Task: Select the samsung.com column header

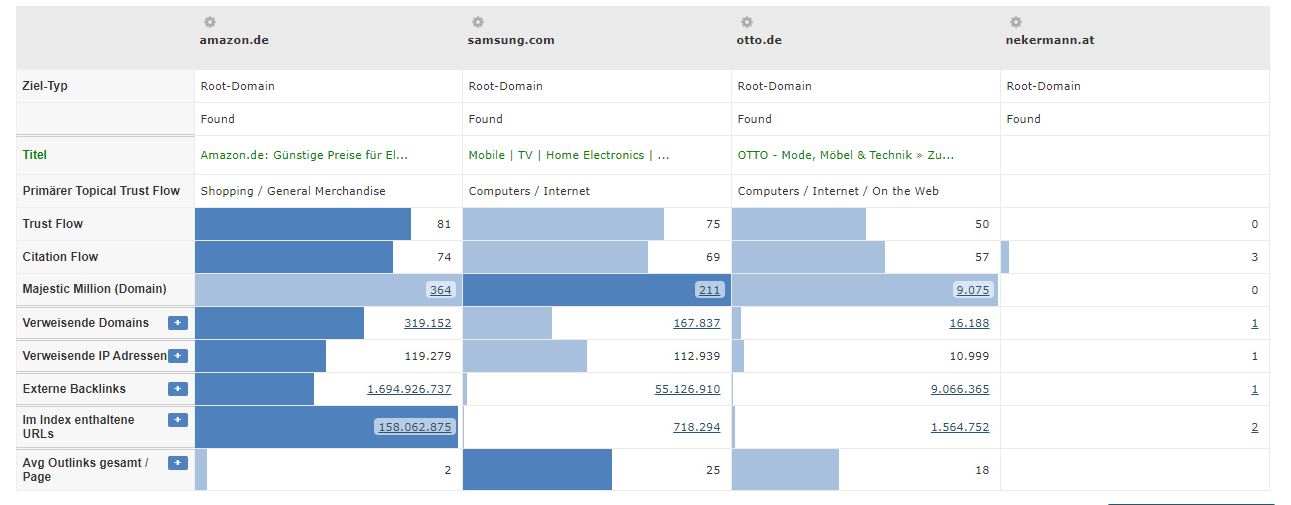Action: (x=511, y=41)
